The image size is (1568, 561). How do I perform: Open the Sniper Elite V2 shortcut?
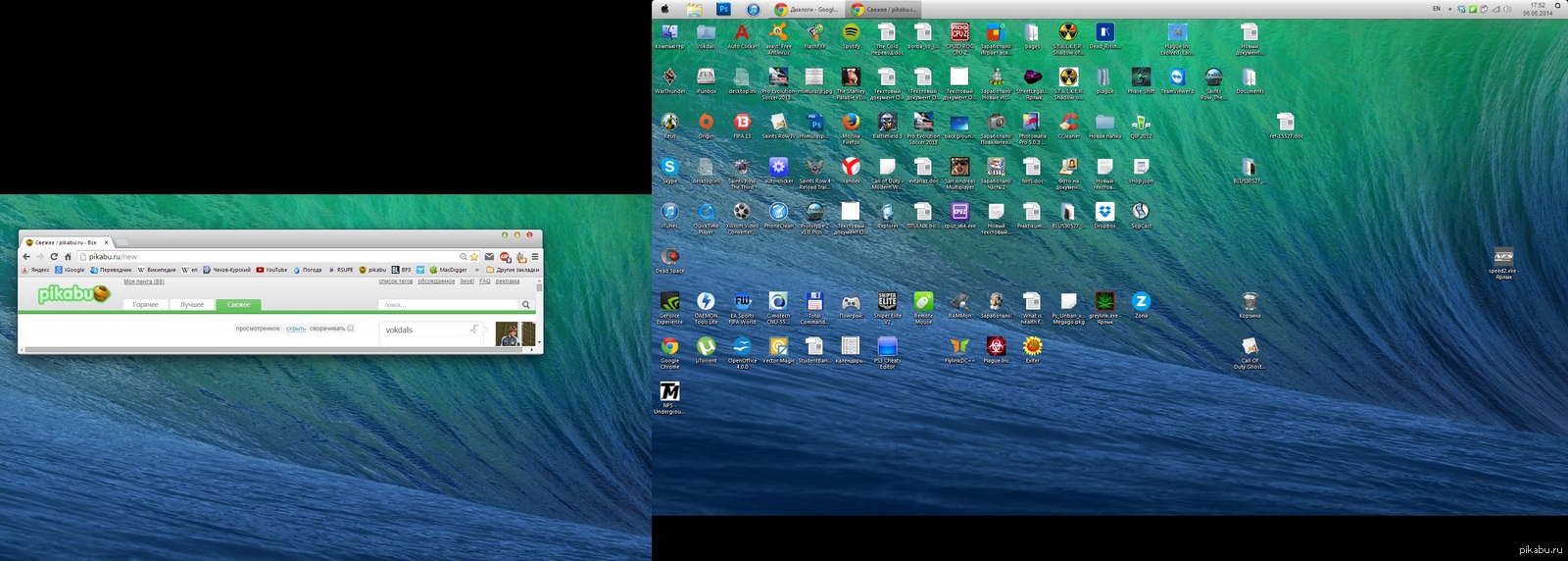point(887,308)
